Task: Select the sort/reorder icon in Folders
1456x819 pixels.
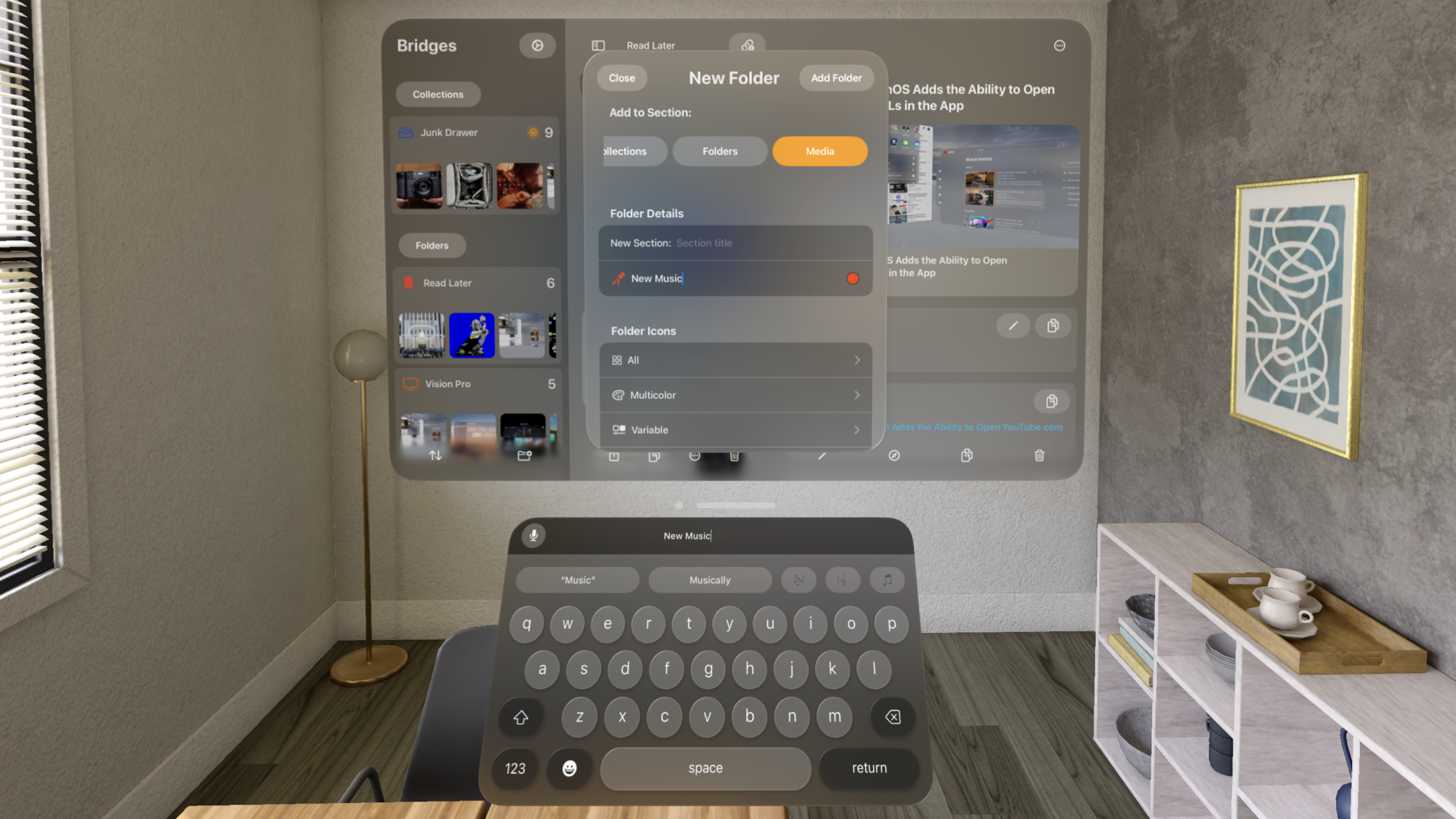Action: (x=435, y=455)
